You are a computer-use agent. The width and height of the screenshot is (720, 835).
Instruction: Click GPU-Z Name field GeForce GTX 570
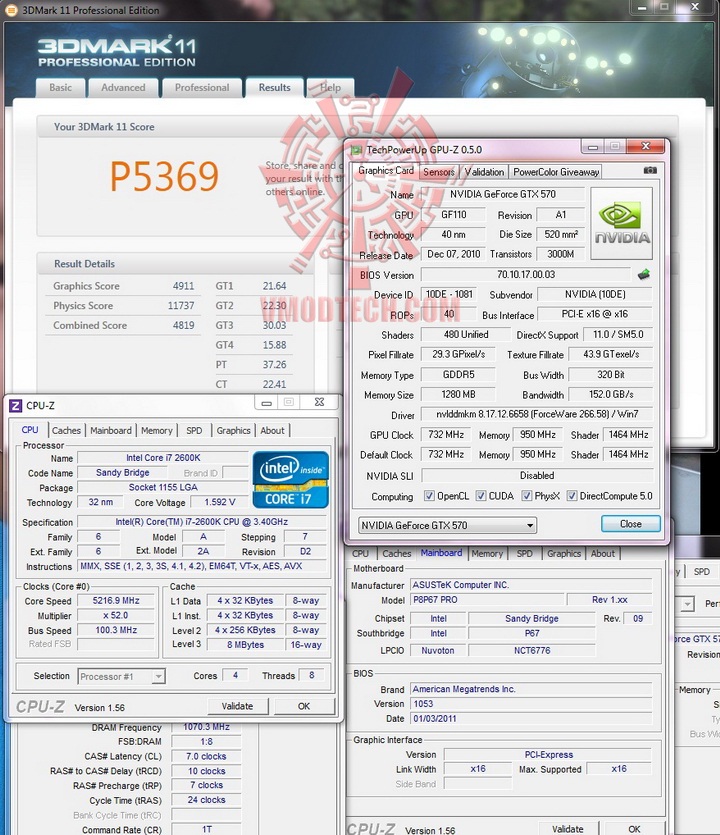(x=502, y=194)
